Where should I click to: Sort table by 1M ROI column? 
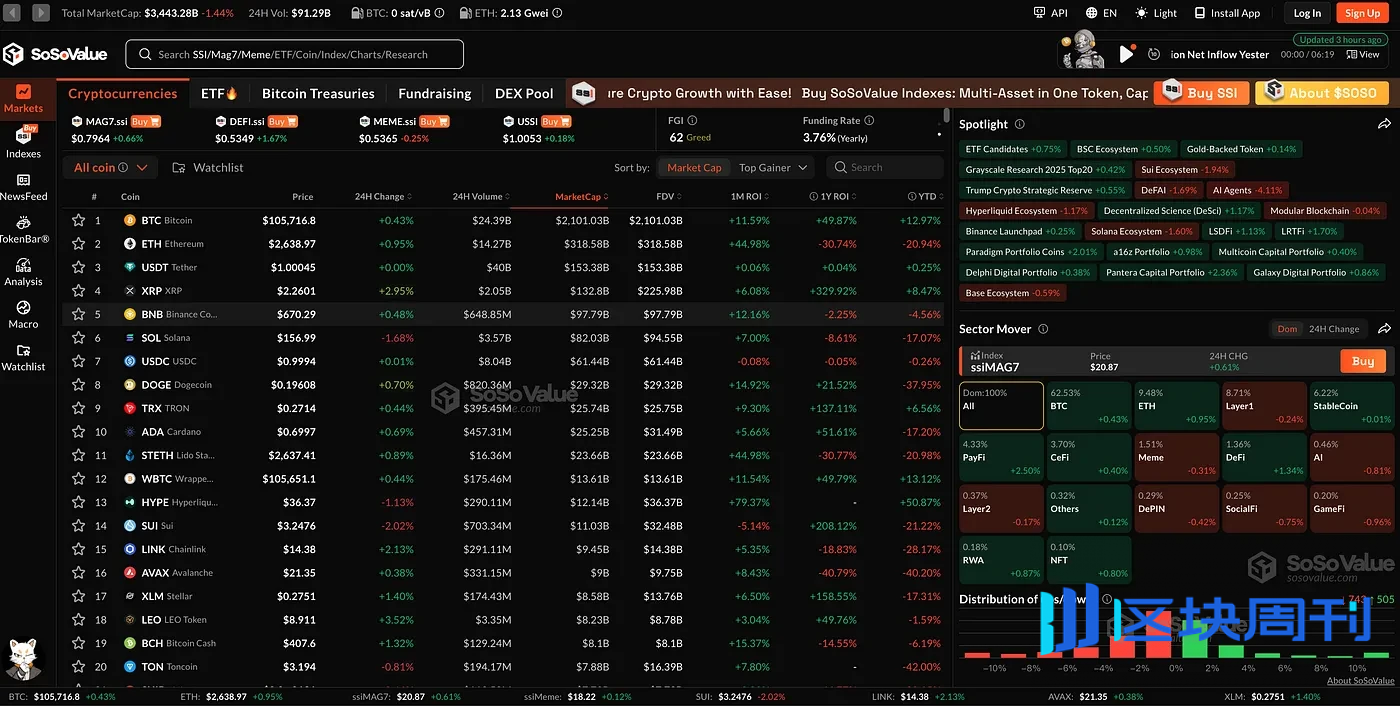pyautogui.click(x=751, y=197)
